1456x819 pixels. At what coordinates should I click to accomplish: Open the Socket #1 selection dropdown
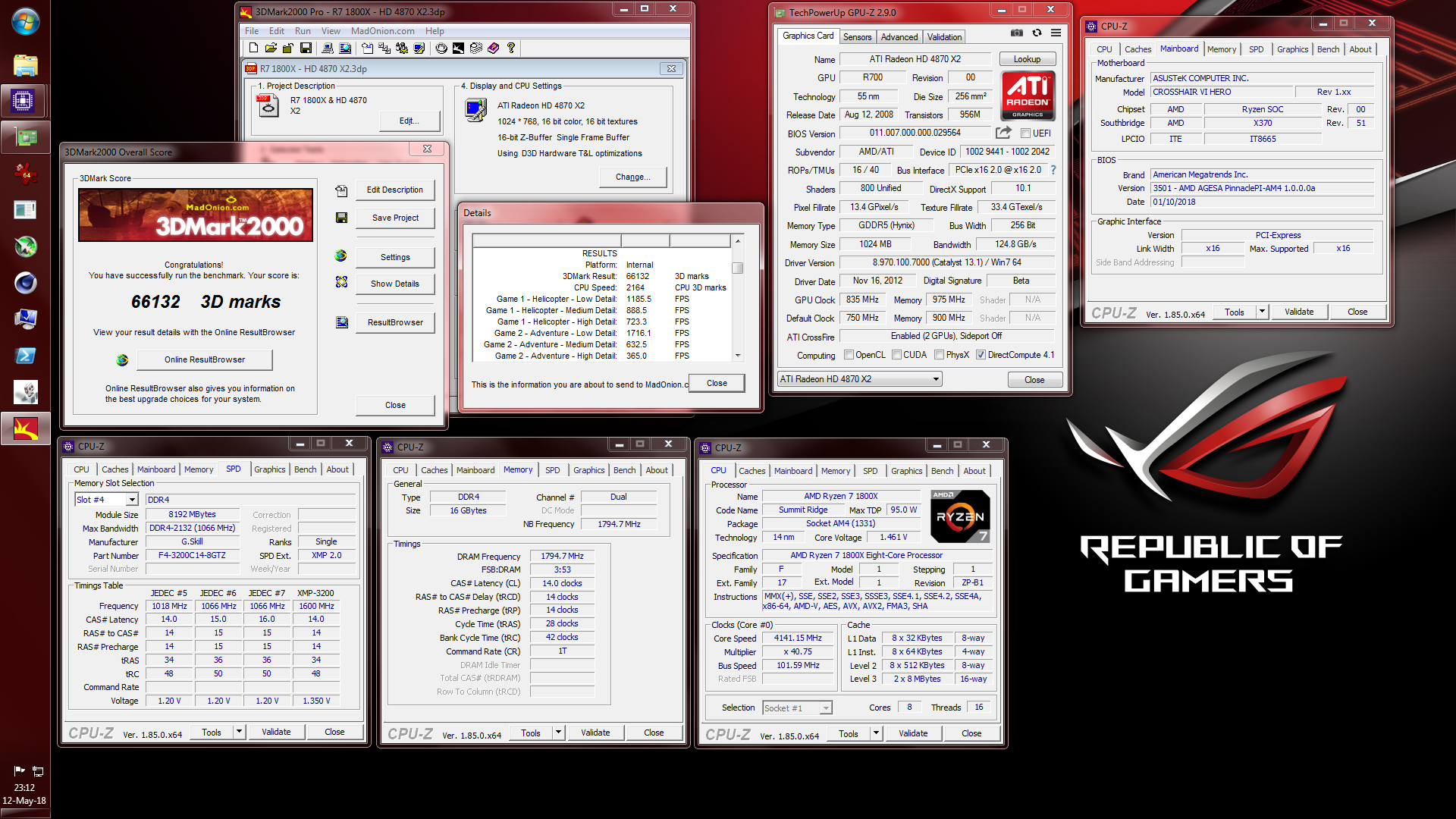(826, 708)
